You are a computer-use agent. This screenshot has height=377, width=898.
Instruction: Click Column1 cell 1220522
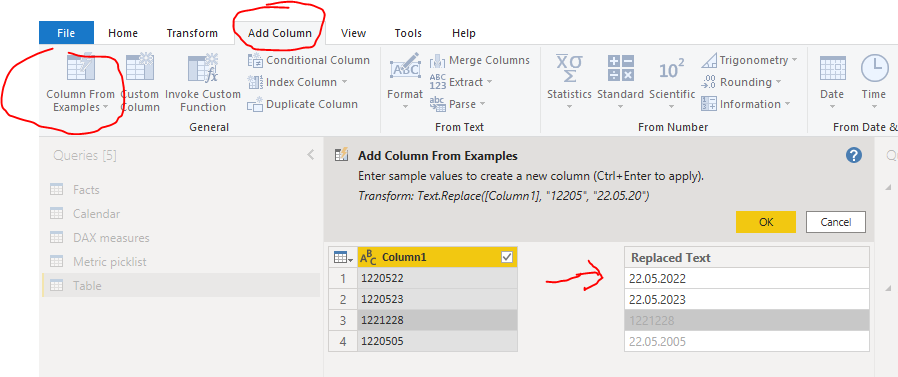pyautogui.click(x=437, y=278)
